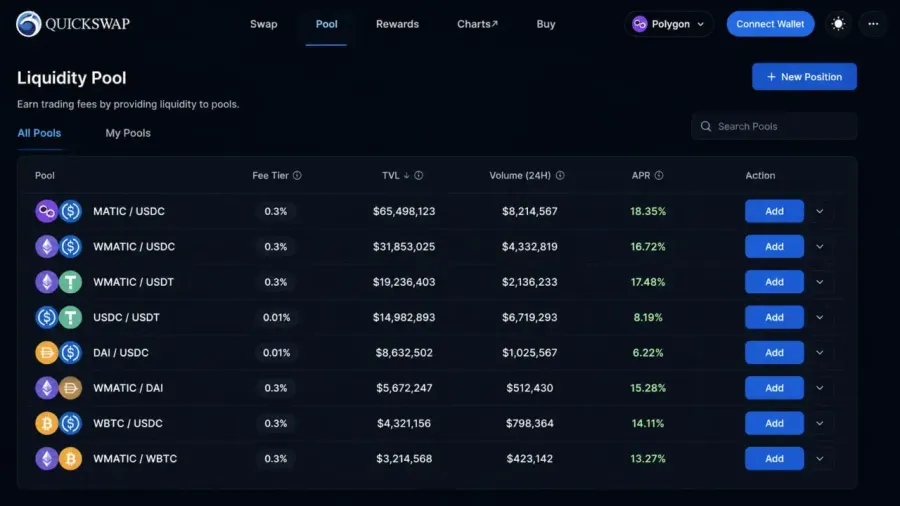The width and height of the screenshot is (900, 506).
Task: Open the Swap tab
Action: (263, 24)
